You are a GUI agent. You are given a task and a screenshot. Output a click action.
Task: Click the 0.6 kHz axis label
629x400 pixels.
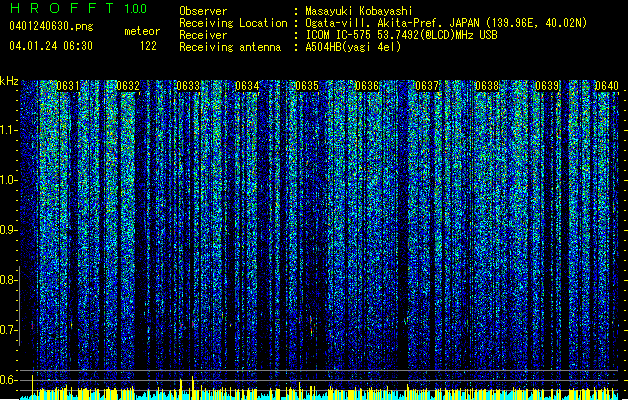coord(8,380)
